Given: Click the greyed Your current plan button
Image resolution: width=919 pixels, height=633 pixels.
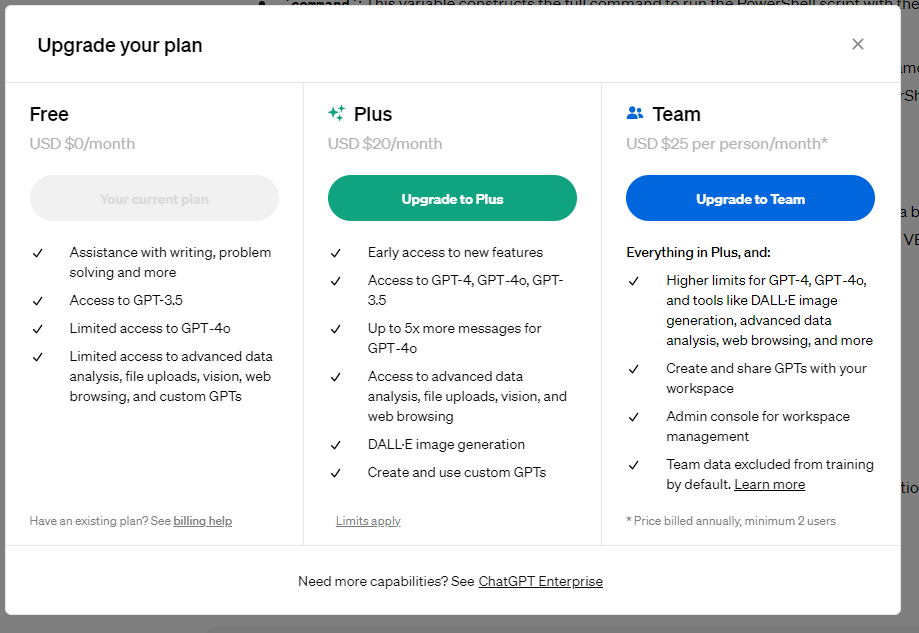Looking at the screenshot, I should point(154,198).
